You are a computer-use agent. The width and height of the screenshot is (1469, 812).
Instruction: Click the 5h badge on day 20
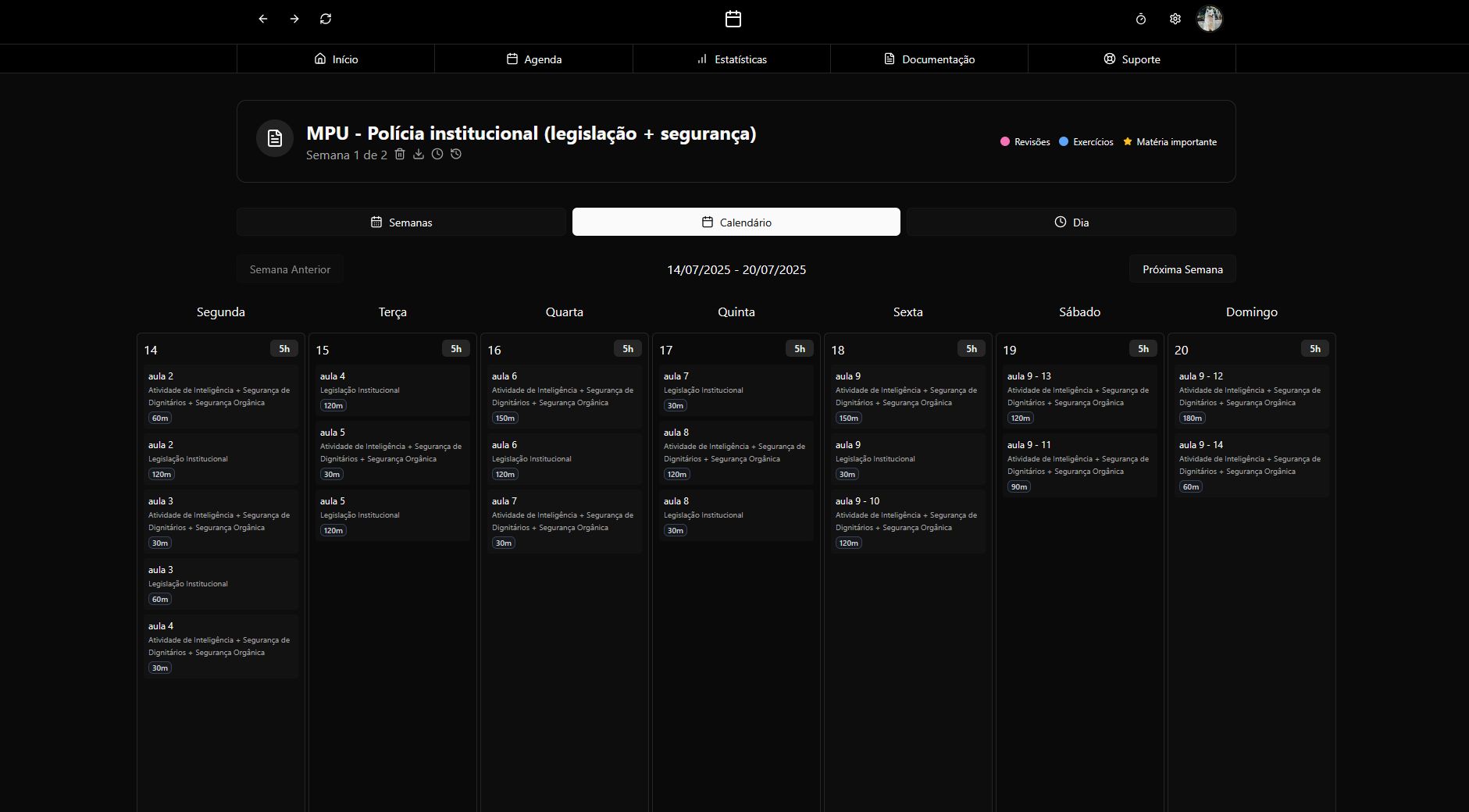tap(1315, 349)
